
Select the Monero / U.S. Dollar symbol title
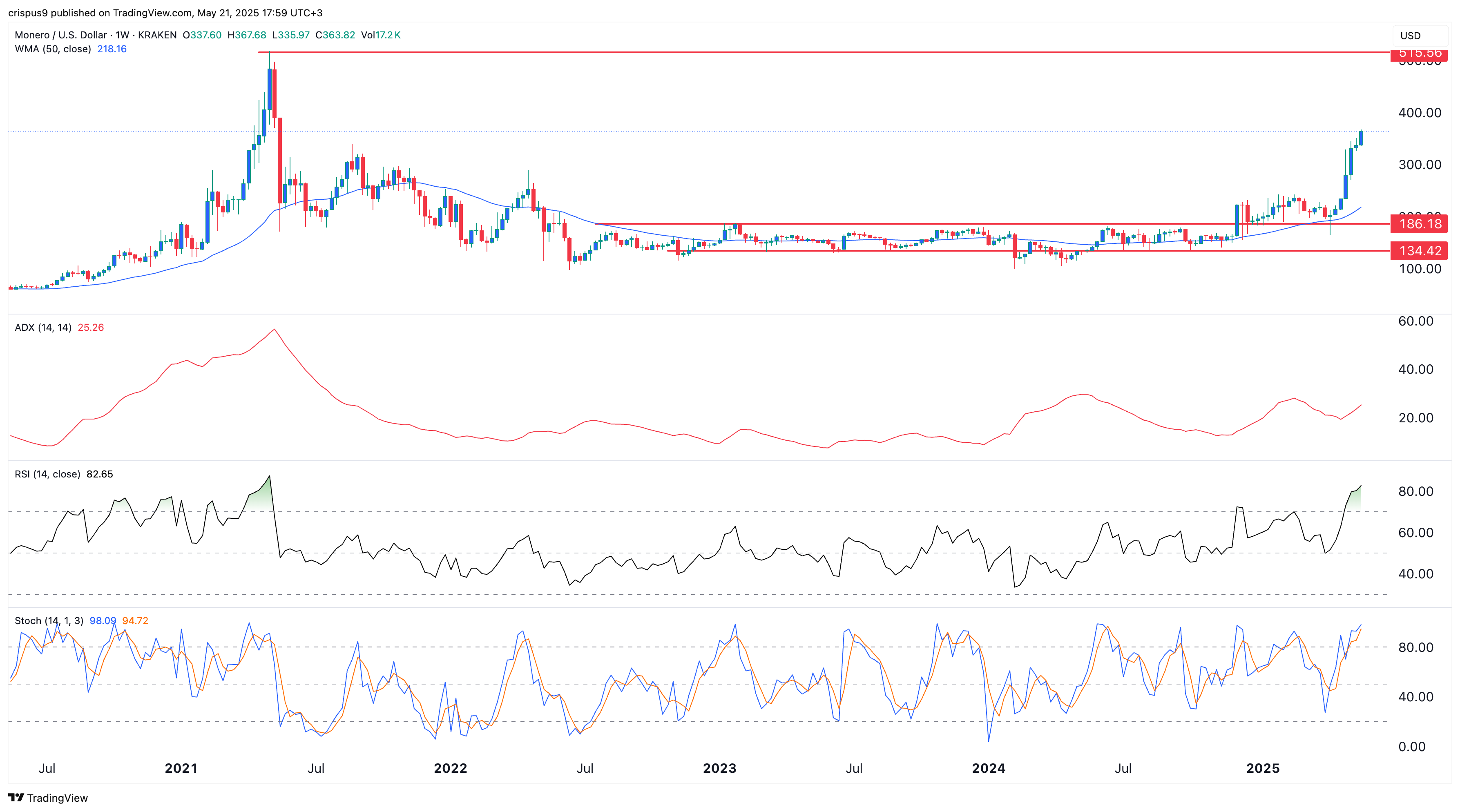point(60,35)
